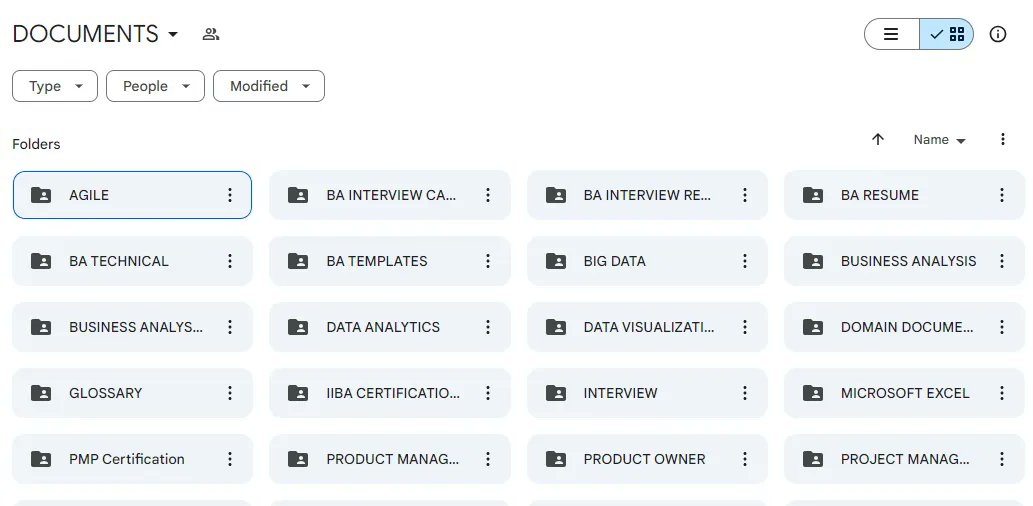Image resolution: width=1033 pixels, height=506 pixels.
Task: Select the BA INTERVIEW RE... folder
Action: pos(648,195)
